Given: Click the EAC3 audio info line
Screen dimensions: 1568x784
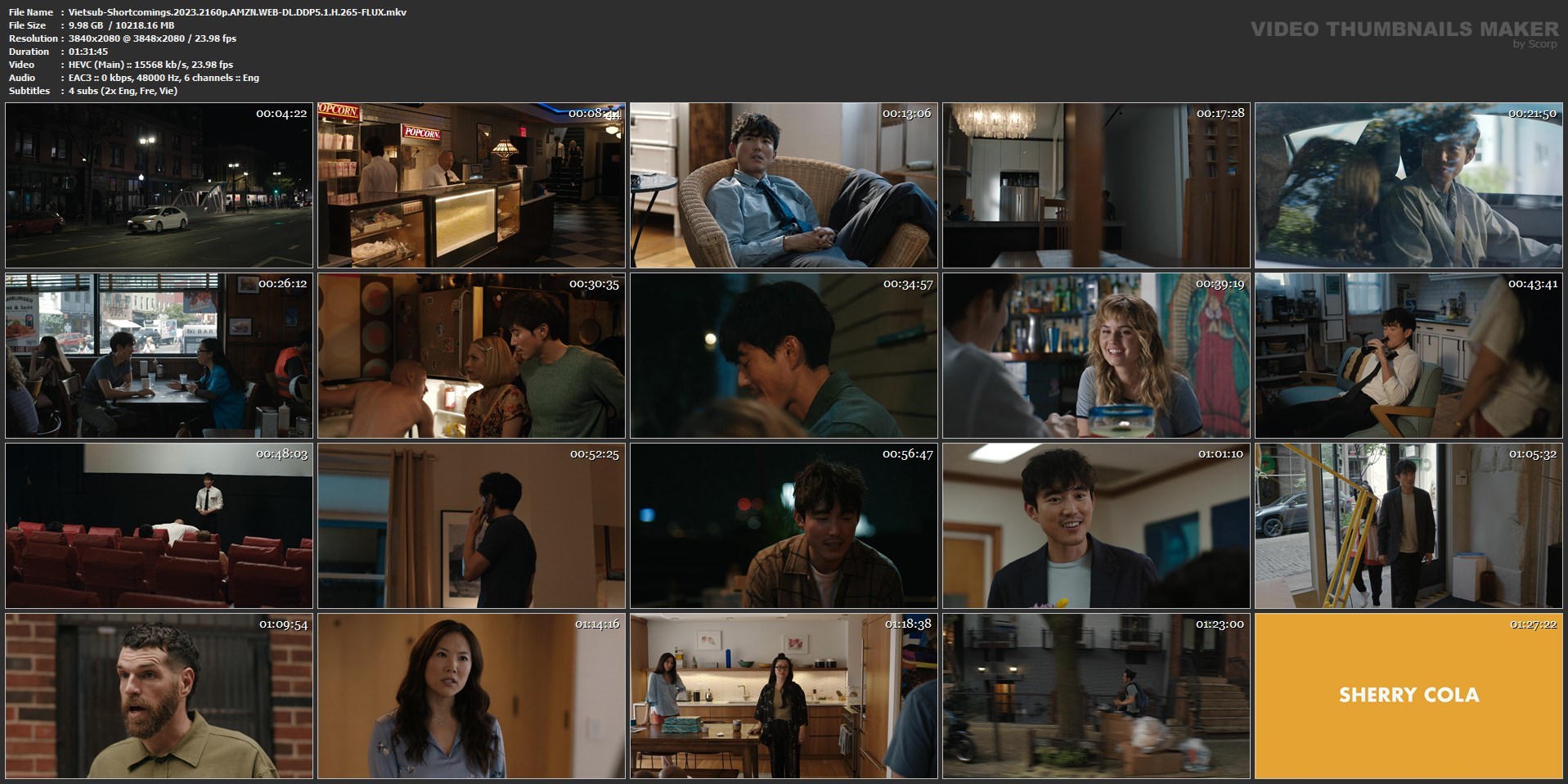Looking at the screenshot, I should tap(164, 78).
